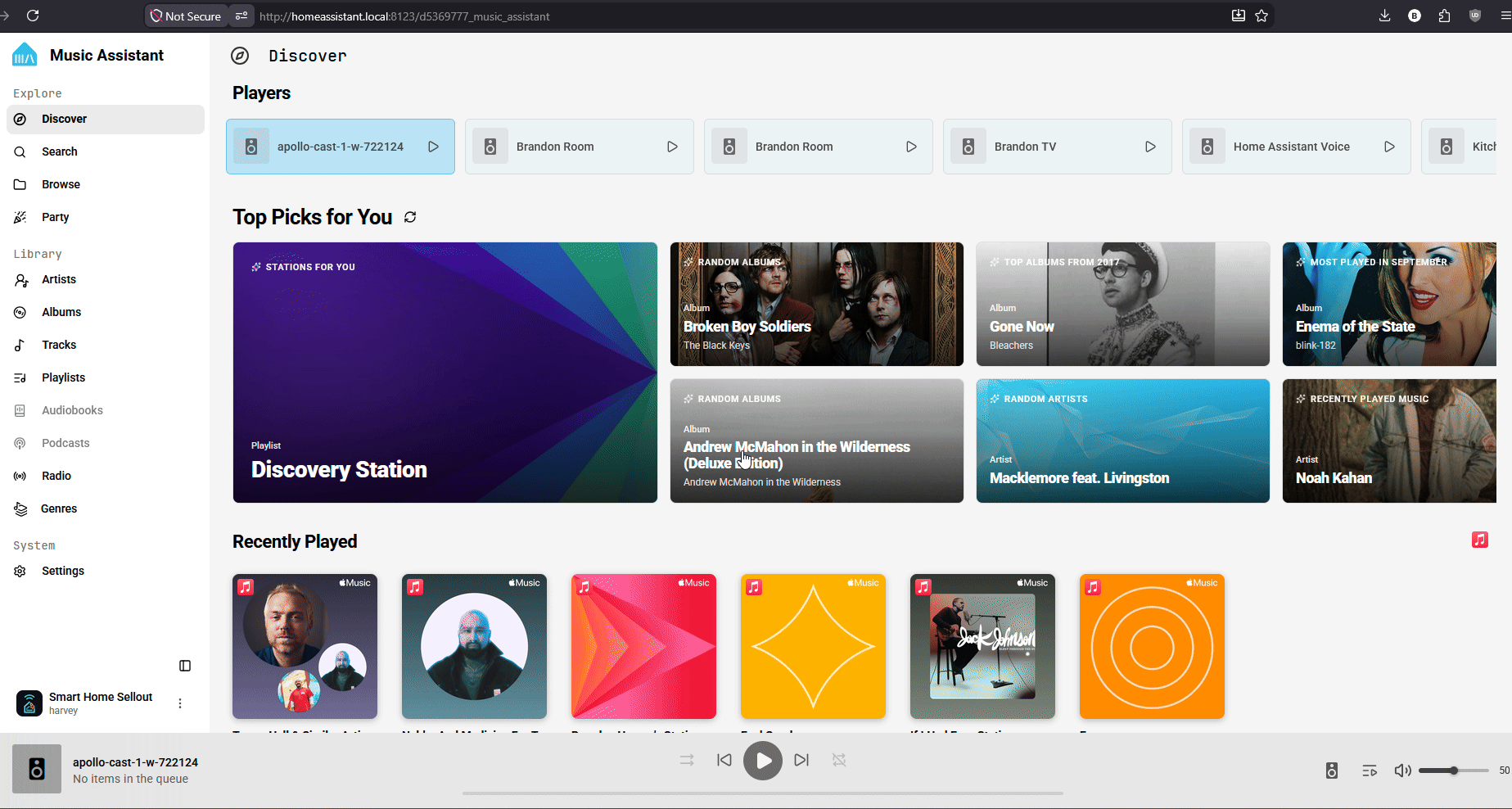Go to Browse in the sidebar
The width and height of the screenshot is (1512, 809).
106,184
